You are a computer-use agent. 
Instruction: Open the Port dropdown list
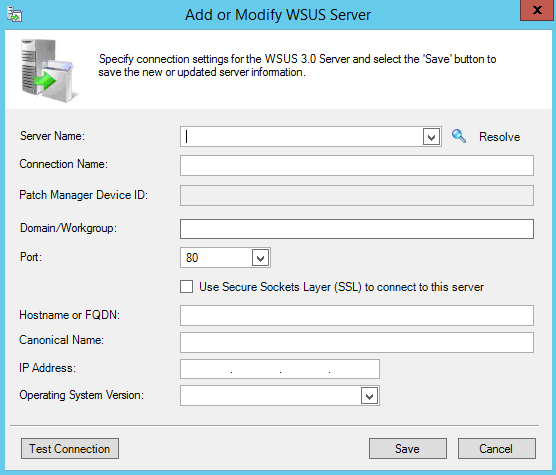(261, 258)
